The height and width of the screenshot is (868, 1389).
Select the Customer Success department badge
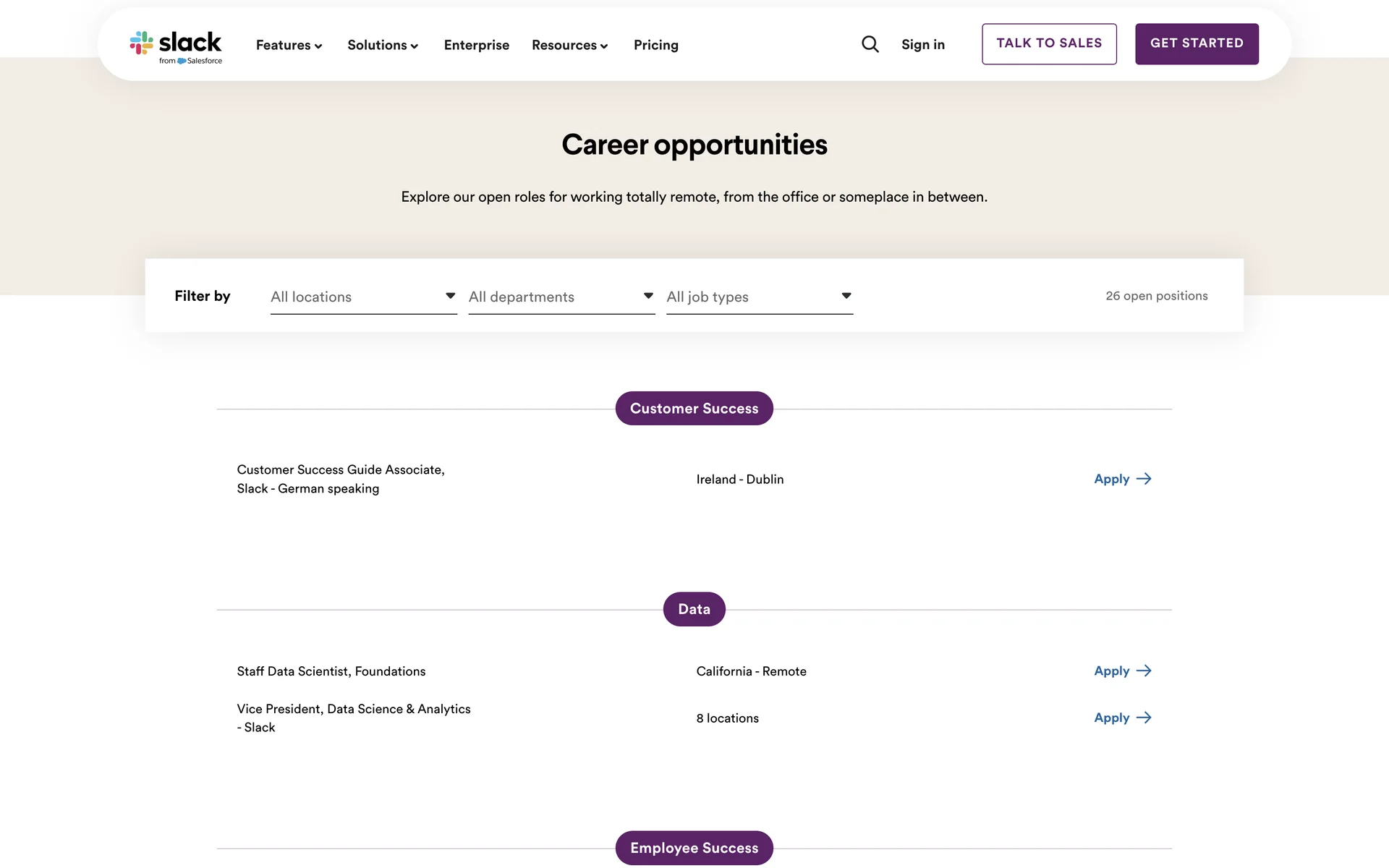point(694,409)
